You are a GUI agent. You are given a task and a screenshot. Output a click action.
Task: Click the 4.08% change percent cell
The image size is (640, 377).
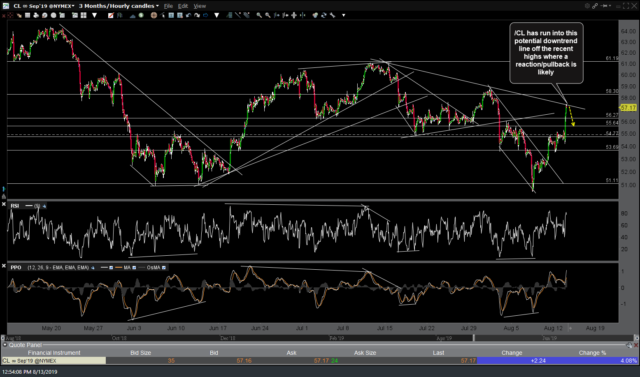click(x=629, y=361)
